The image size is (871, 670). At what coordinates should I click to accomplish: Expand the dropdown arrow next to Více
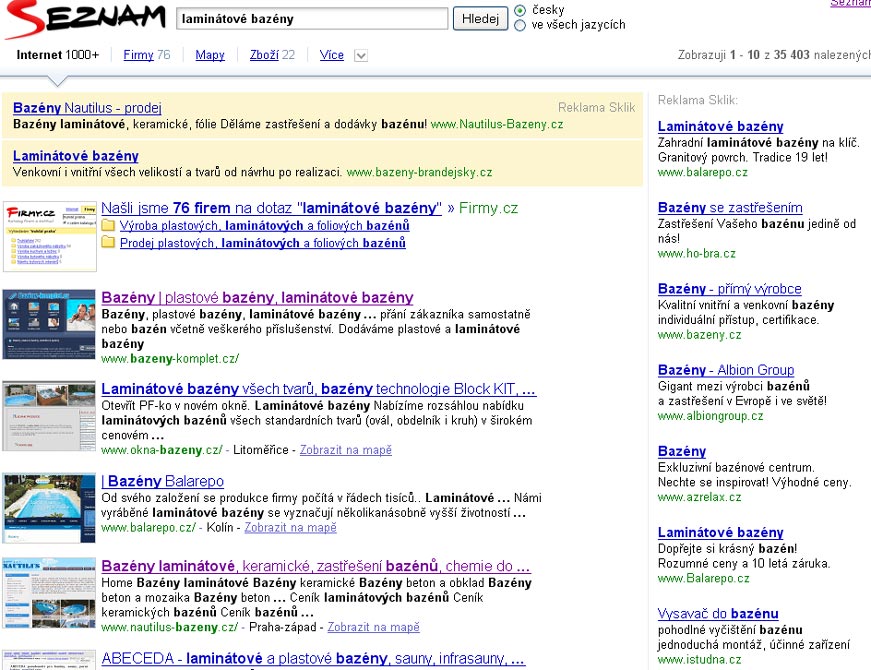tap(361, 56)
